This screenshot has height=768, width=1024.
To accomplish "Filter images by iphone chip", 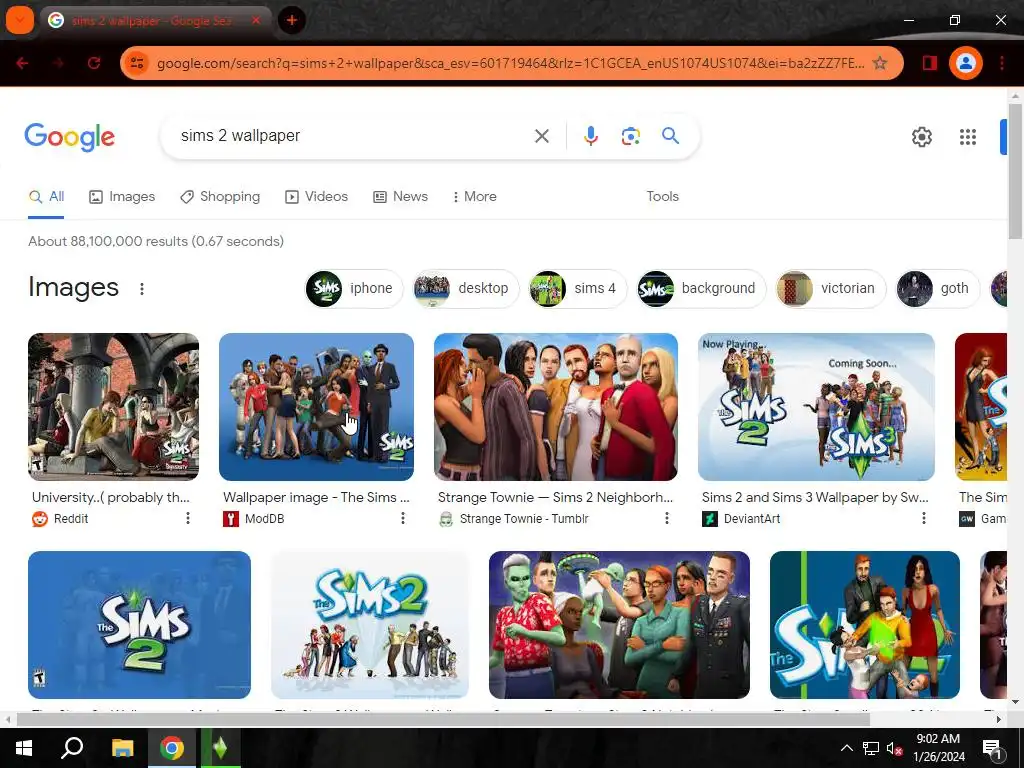I will (354, 289).
